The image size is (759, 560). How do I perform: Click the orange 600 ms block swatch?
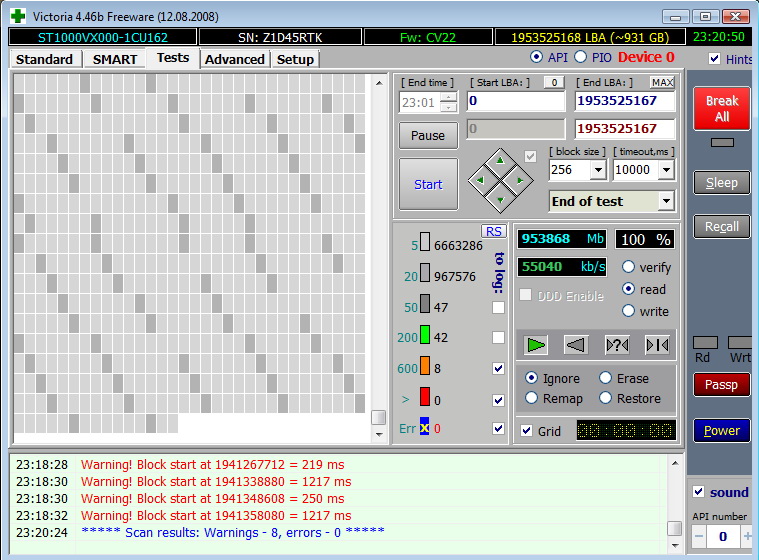425,365
